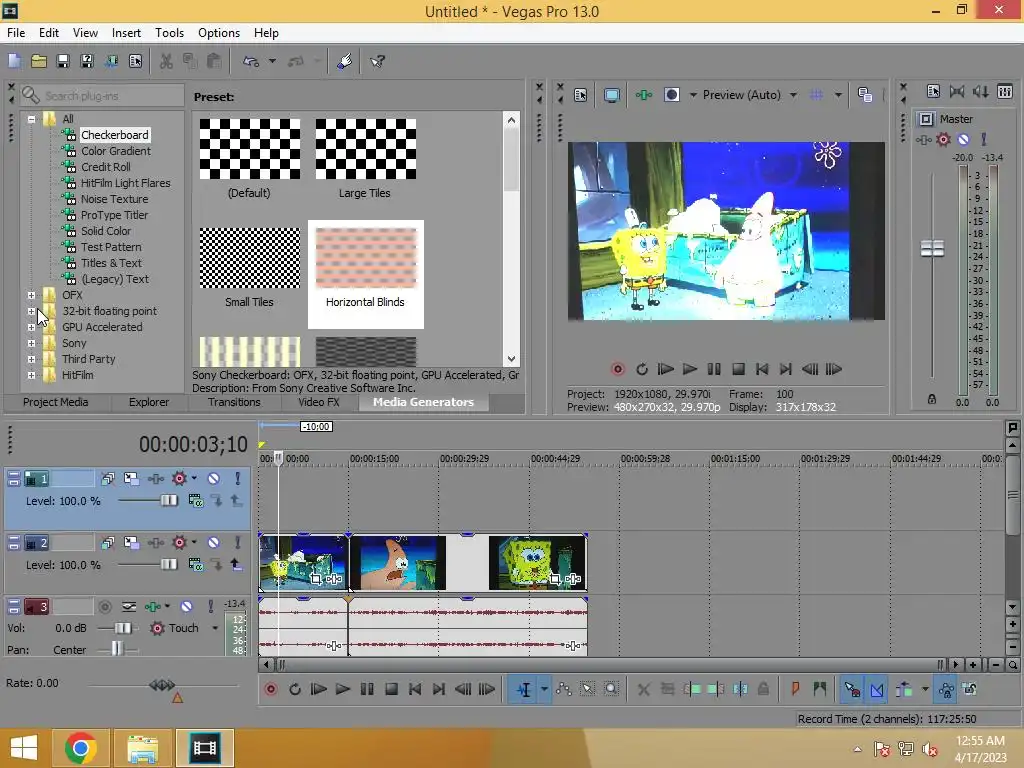This screenshot has height=768, width=1024.
Task: Click the Insert Region icon in the timeline toolbar
Action: [x=820, y=689]
